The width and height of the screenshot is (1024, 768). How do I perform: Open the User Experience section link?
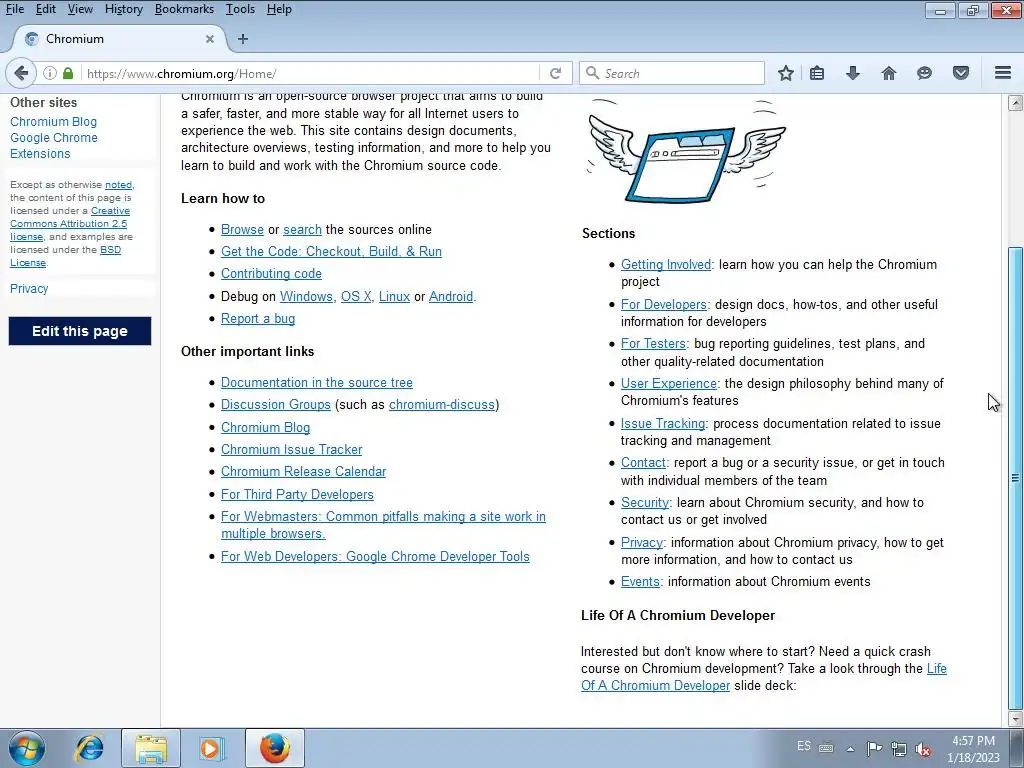coord(669,383)
